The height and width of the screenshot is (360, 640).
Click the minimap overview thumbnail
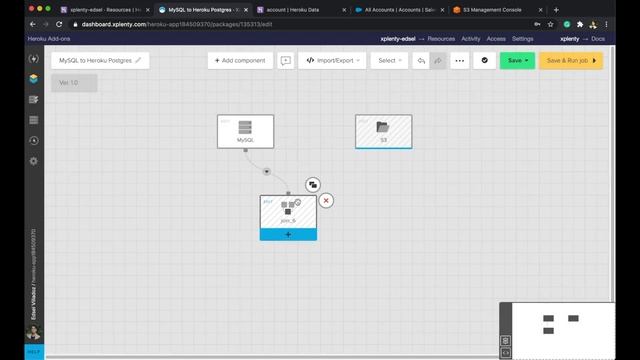563,331
